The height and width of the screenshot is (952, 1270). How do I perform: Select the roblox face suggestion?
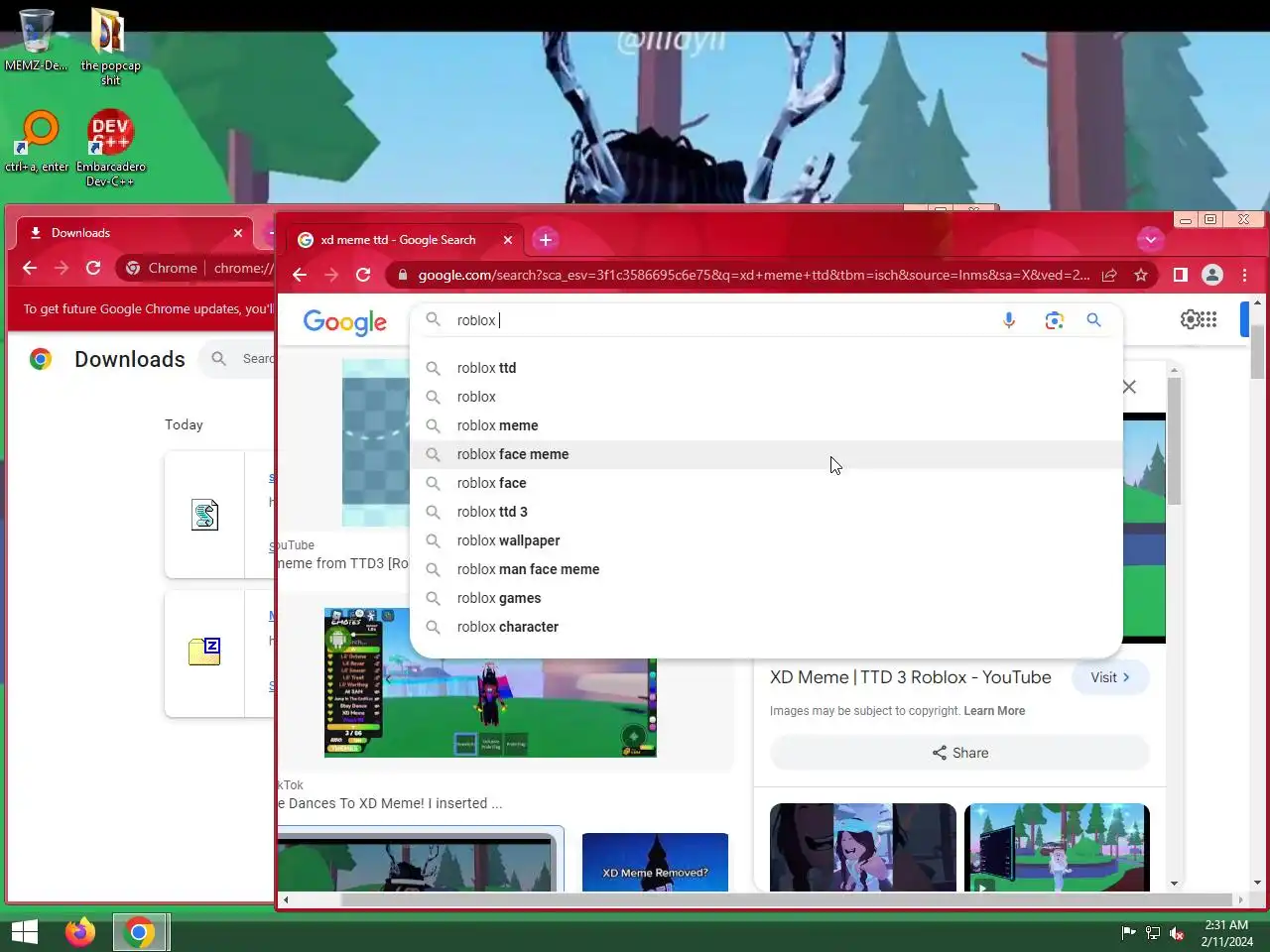click(766, 483)
